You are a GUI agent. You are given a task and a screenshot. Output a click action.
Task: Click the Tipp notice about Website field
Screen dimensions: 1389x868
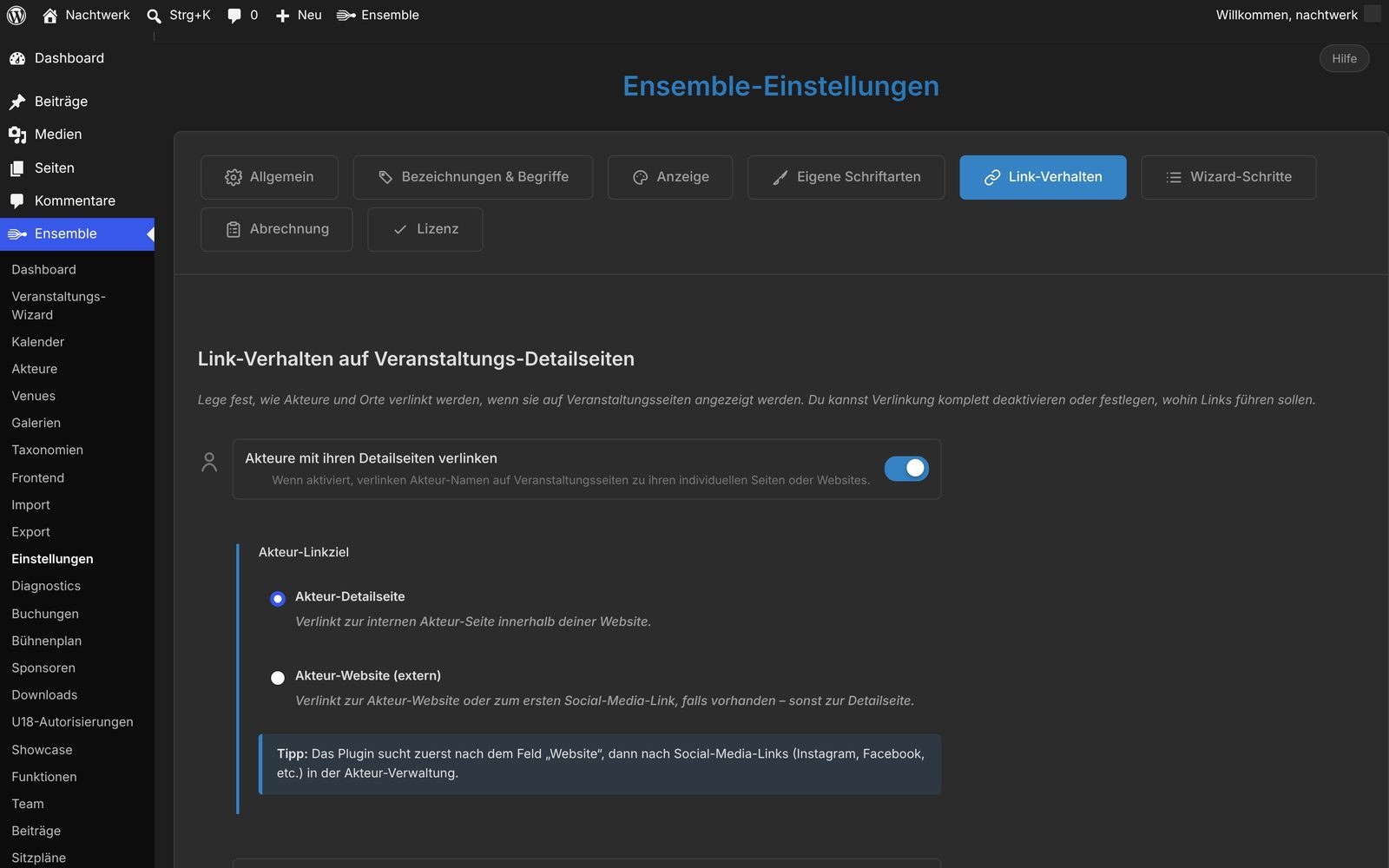(x=600, y=764)
